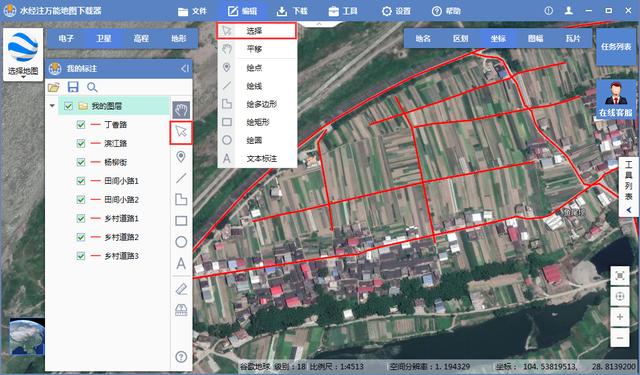Click the info icon in the title bar
The height and width of the screenshot is (375, 640).
pyautogui.click(x=549, y=11)
